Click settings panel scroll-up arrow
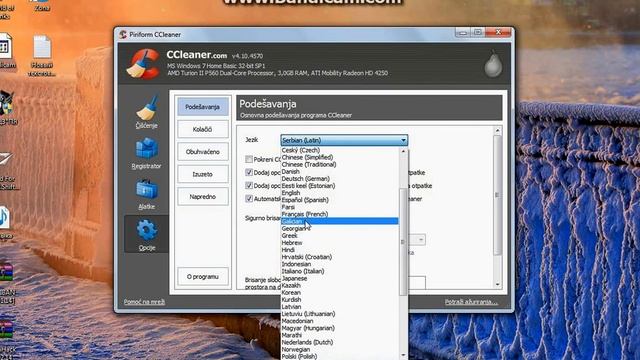640x360 pixels. point(497,131)
